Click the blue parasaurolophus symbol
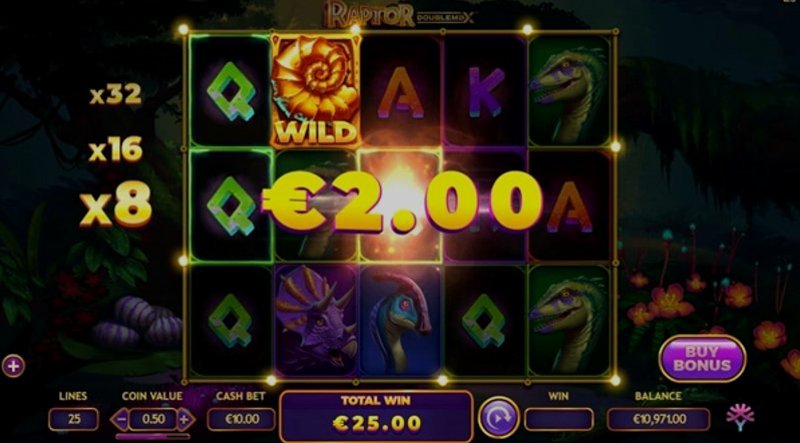The image size is (800, 443). pos(401,321)
